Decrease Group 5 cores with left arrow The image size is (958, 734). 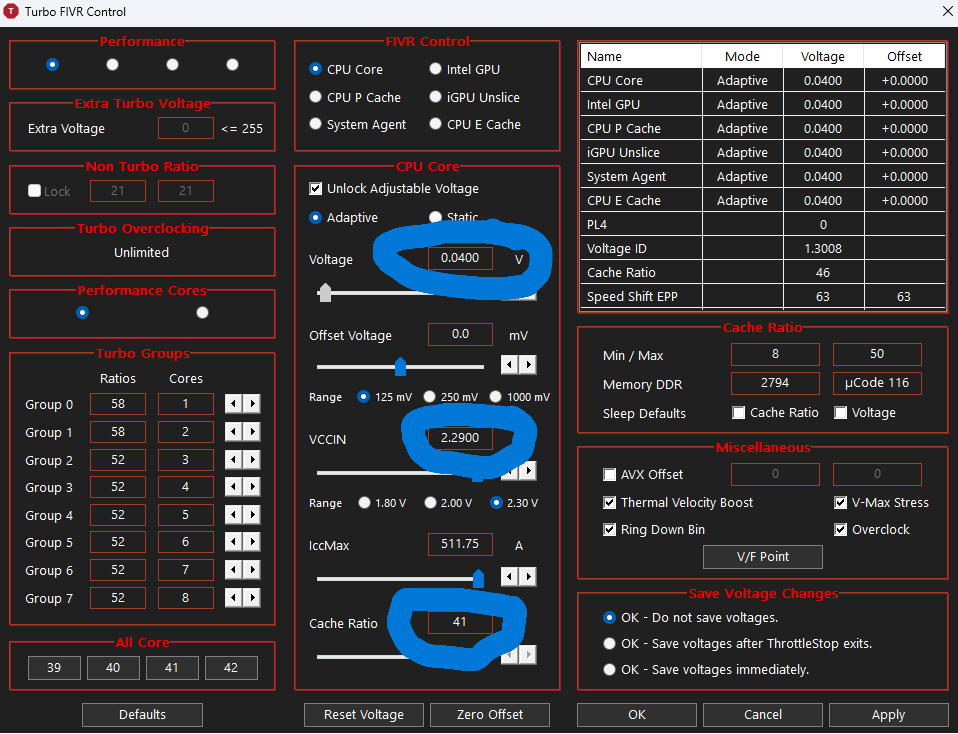233,542
